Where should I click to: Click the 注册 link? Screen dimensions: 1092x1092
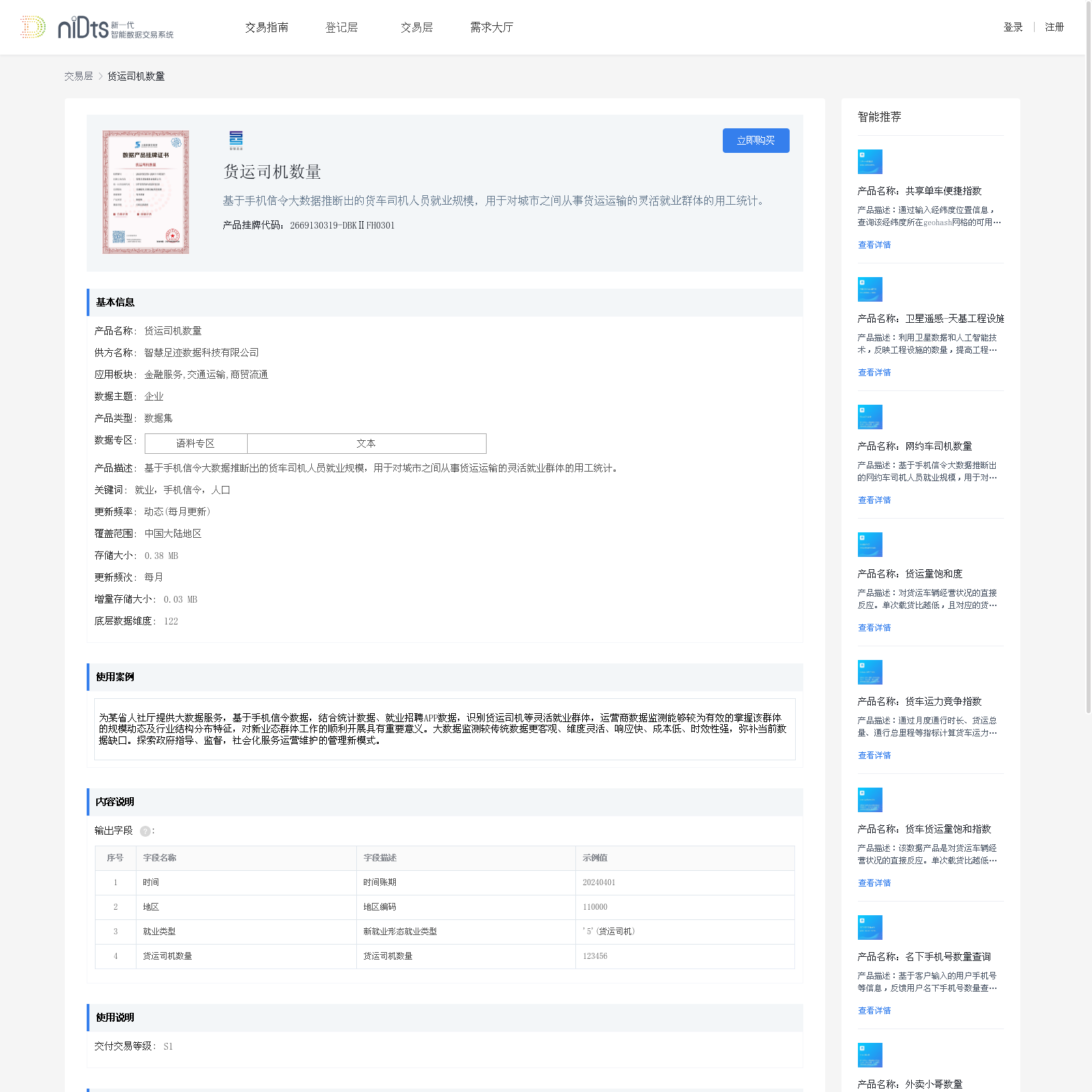click(1054, 27)
